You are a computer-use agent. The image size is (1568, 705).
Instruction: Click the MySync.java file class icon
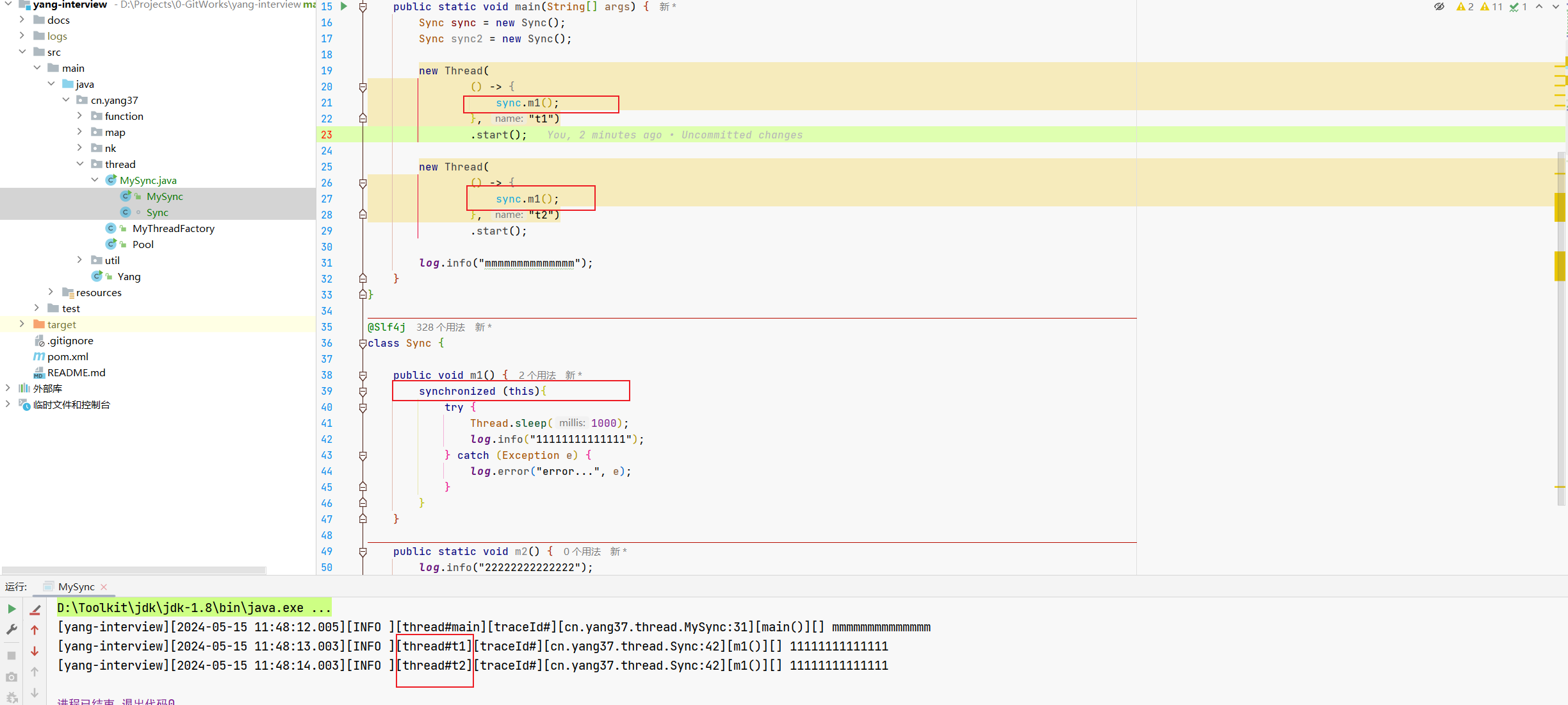[111, 180]
